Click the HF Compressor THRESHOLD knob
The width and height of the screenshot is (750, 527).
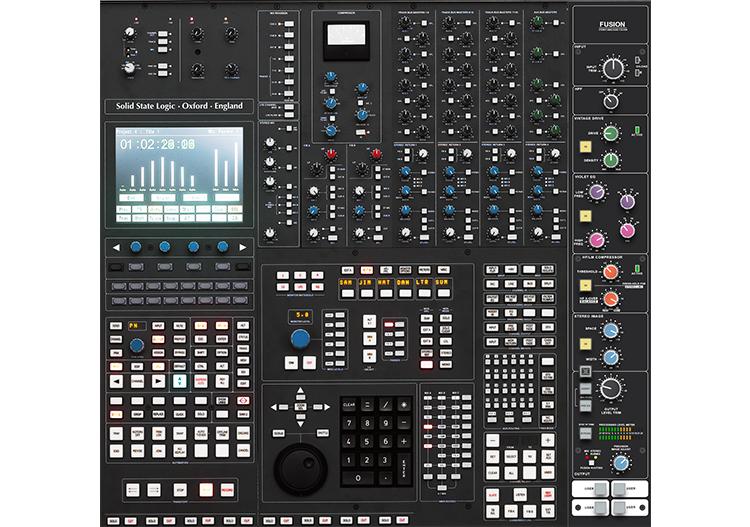pos(610,272)
